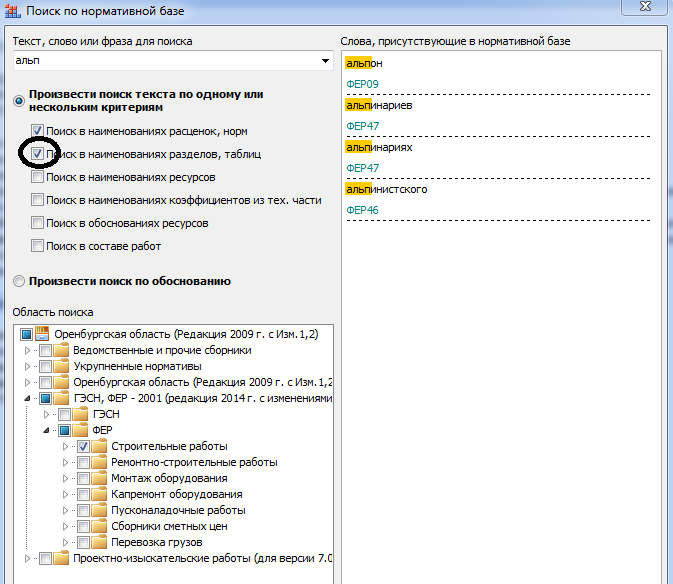Viewport: 673px width, 584px height.
Task: Select radio Произвести поиск текста по критериям
Action: [19, 101]
